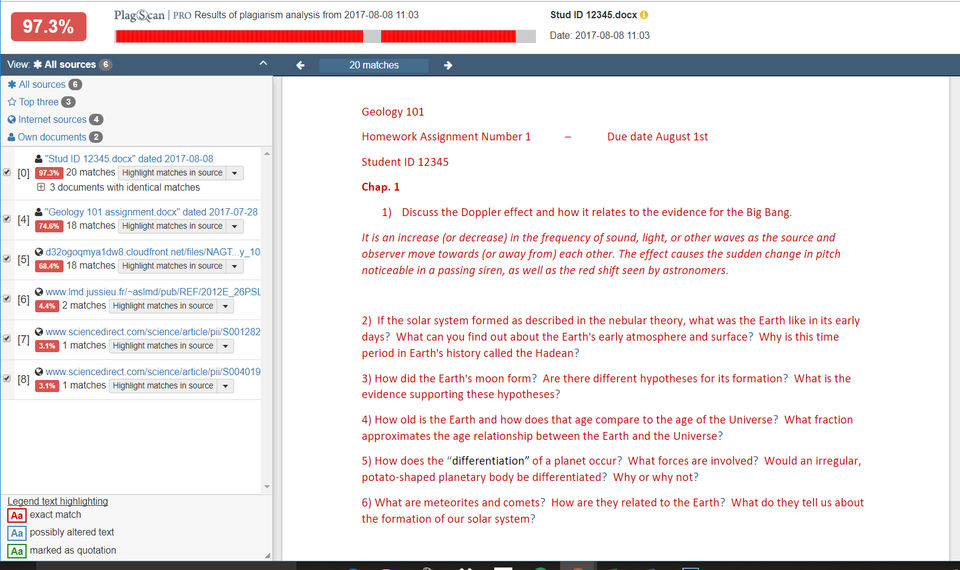Click the red exact match legend icon
960x570 pixels.
[17, 516]
